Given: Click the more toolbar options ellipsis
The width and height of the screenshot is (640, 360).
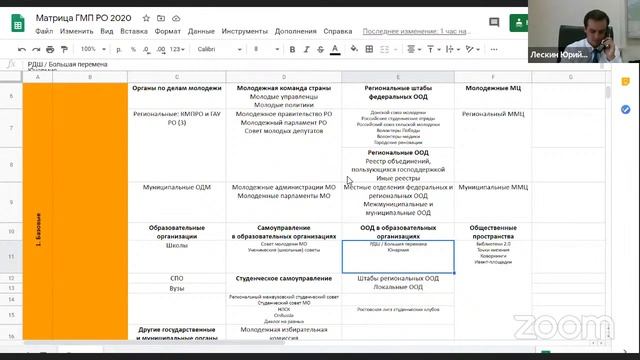Looking at the screenshot, I should click(x=494, y=49).
